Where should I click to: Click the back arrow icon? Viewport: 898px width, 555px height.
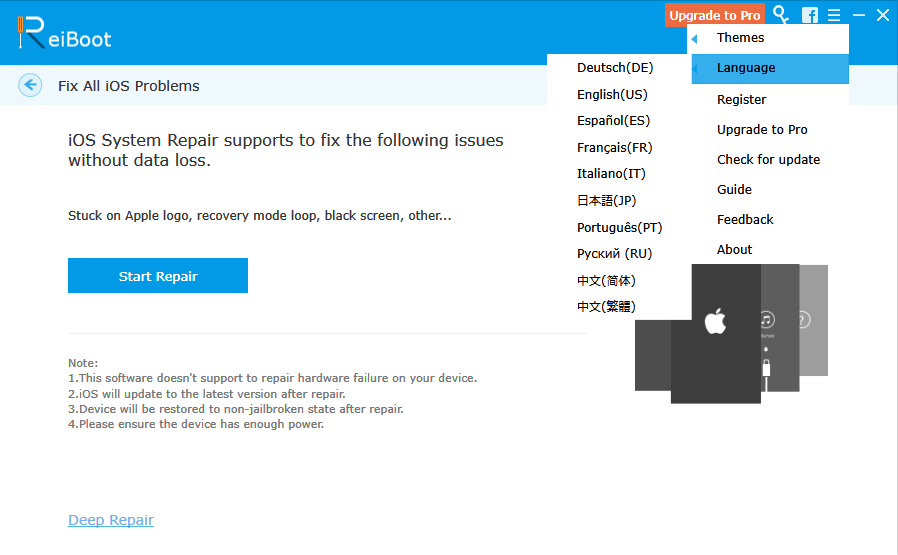coord(30,85)
